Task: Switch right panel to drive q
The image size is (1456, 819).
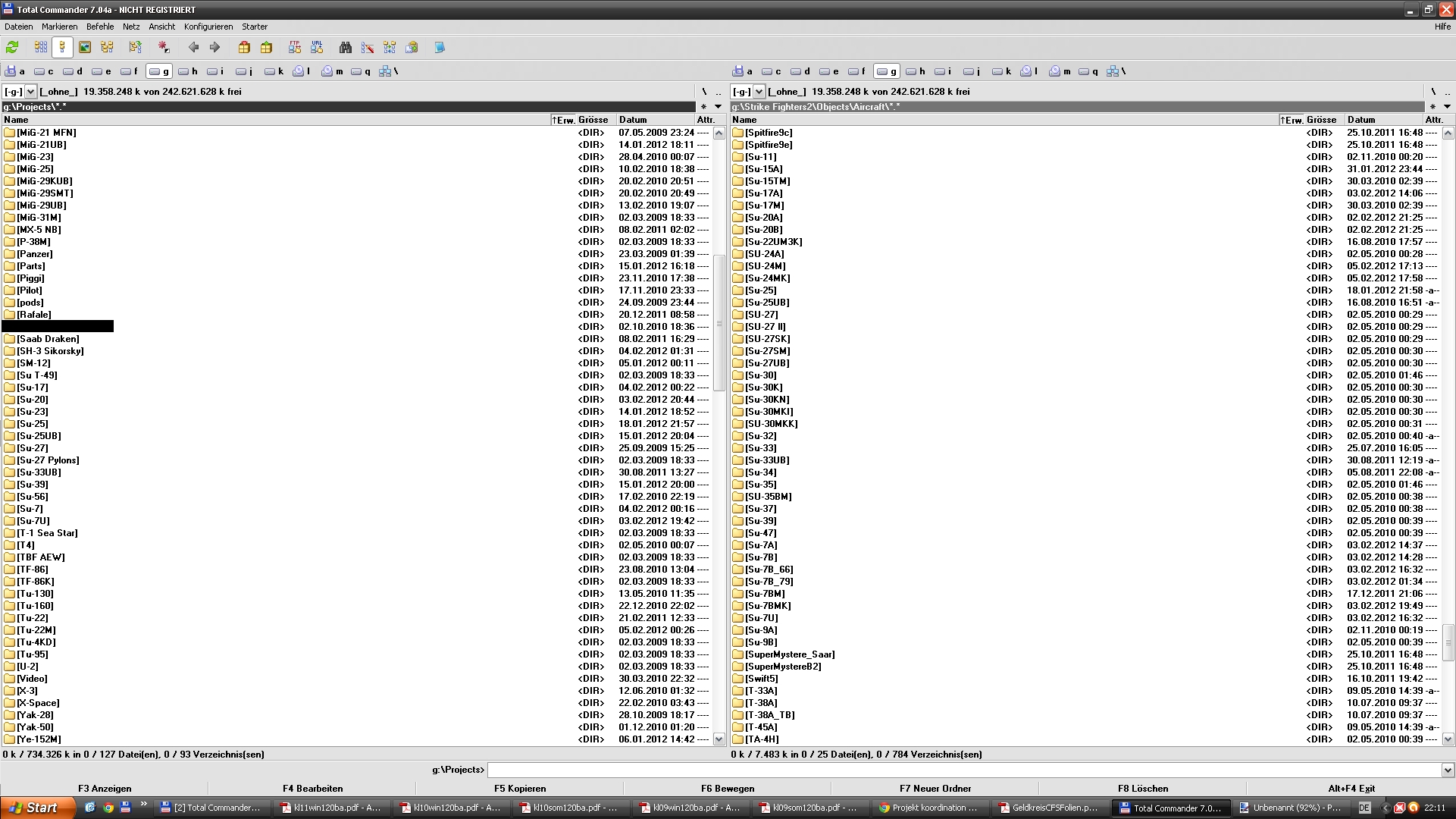Action: 1088,71
